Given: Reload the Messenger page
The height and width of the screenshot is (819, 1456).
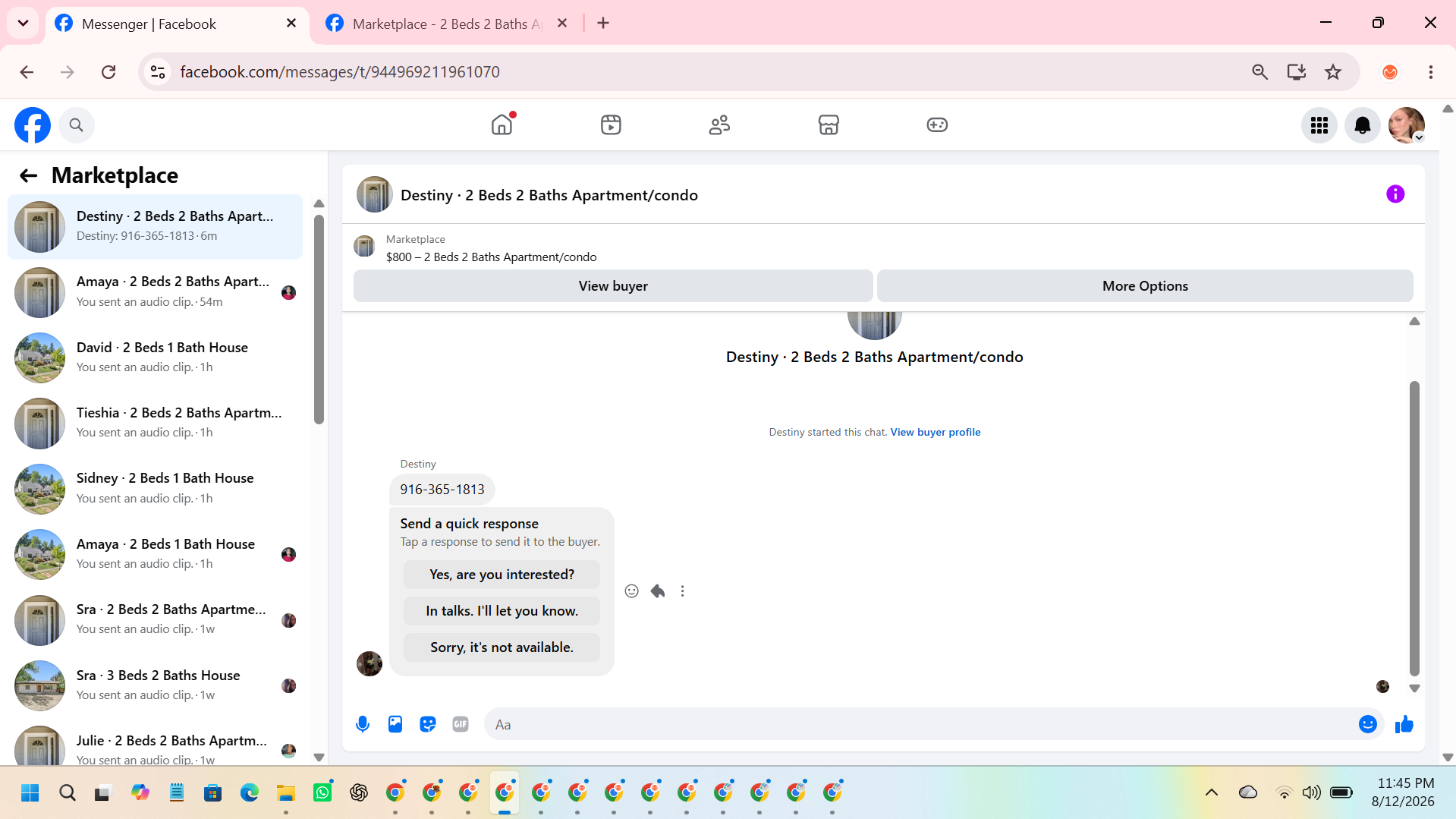Looking at the screenshot, I should point(108,72).
